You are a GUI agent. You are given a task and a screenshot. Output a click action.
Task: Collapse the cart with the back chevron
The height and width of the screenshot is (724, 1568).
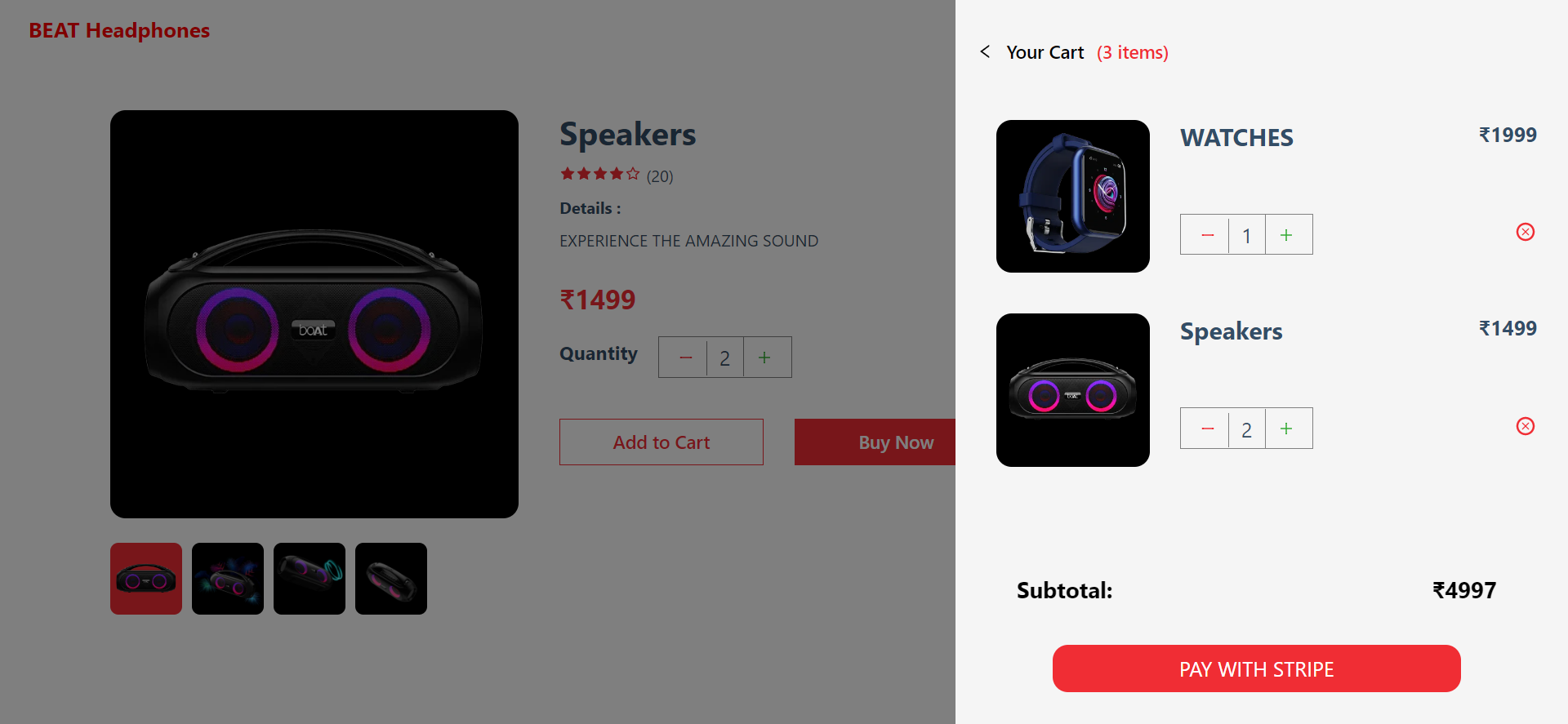tap(984, 51)
